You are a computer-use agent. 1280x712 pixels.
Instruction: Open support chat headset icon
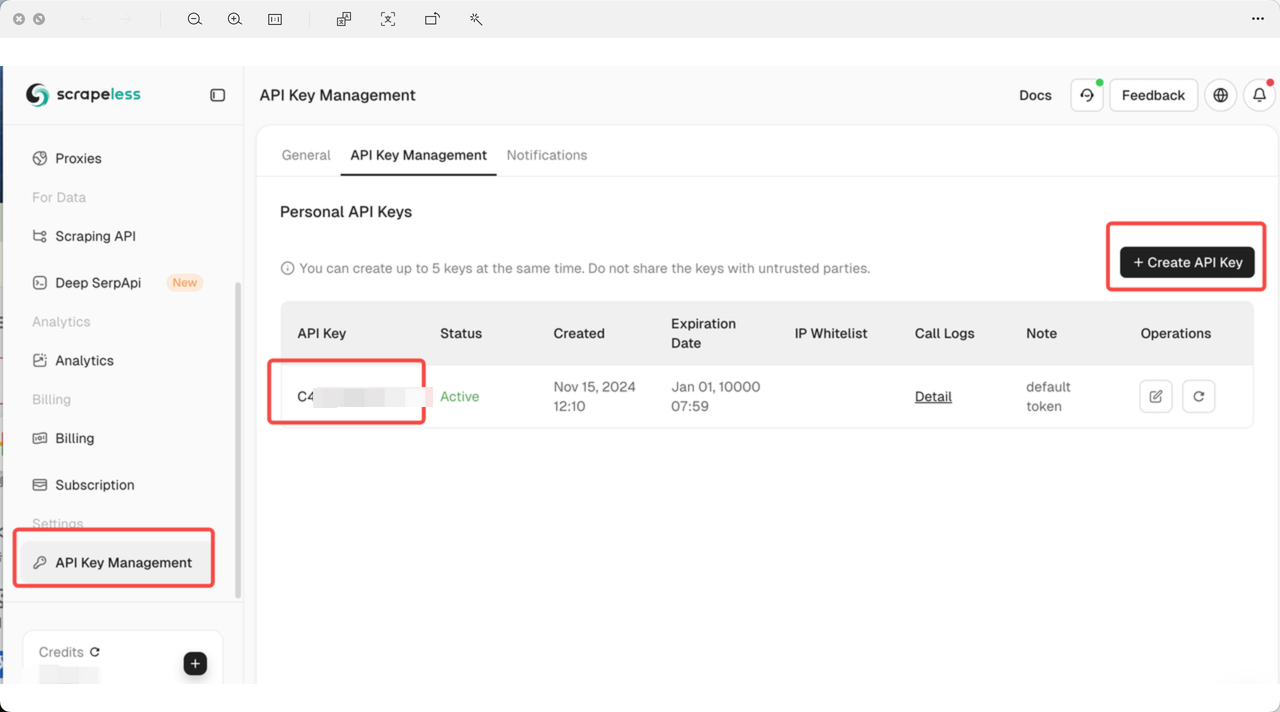(1087, 95)
